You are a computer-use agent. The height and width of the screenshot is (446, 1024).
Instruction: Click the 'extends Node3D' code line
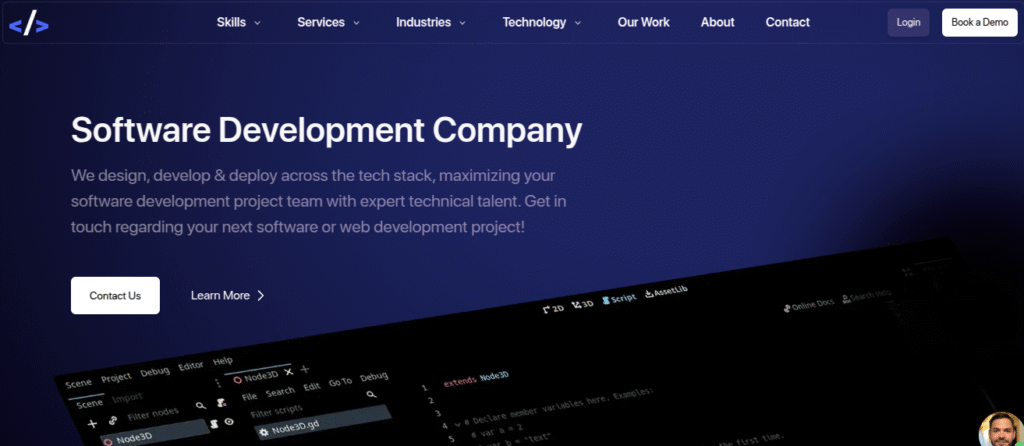pyautogui.click(x=475, y=379)
